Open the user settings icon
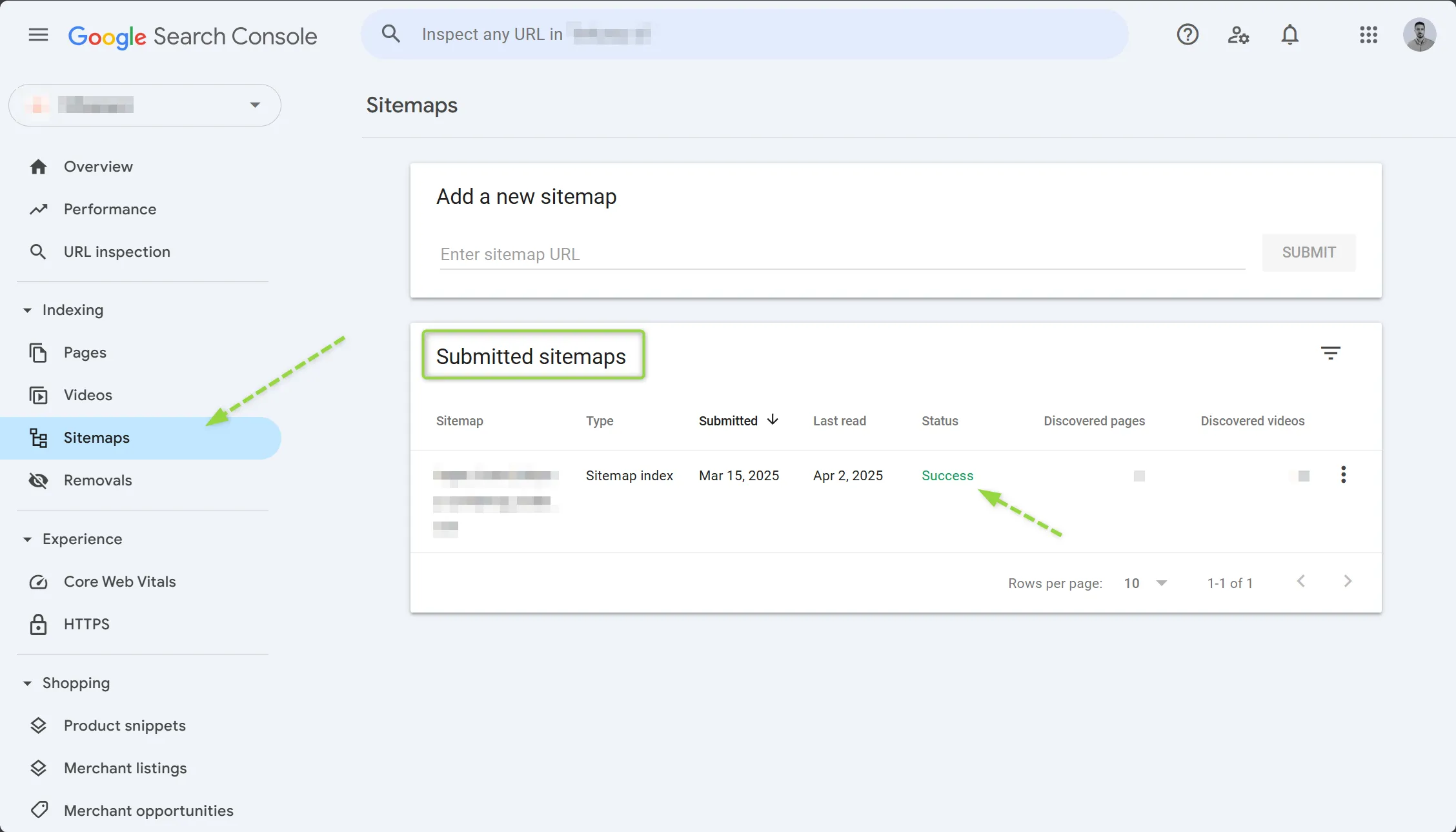 (1238, 34)
